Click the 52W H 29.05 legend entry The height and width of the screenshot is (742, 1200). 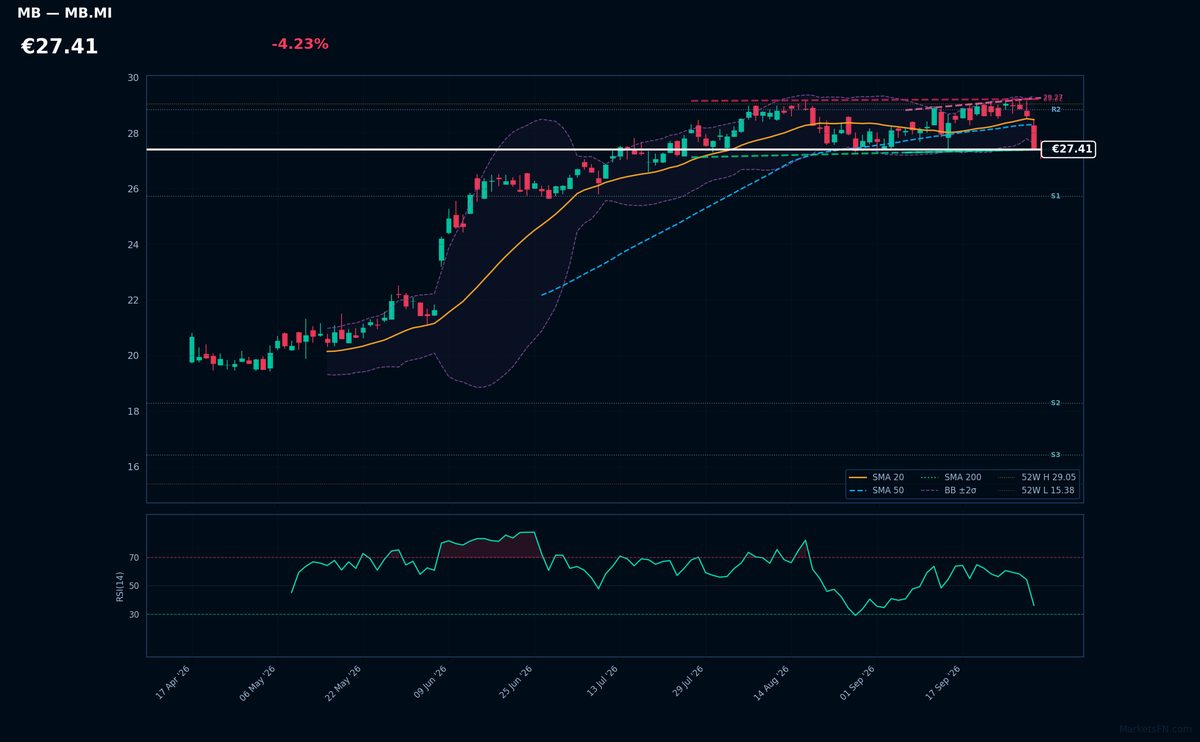[1037, 478]
